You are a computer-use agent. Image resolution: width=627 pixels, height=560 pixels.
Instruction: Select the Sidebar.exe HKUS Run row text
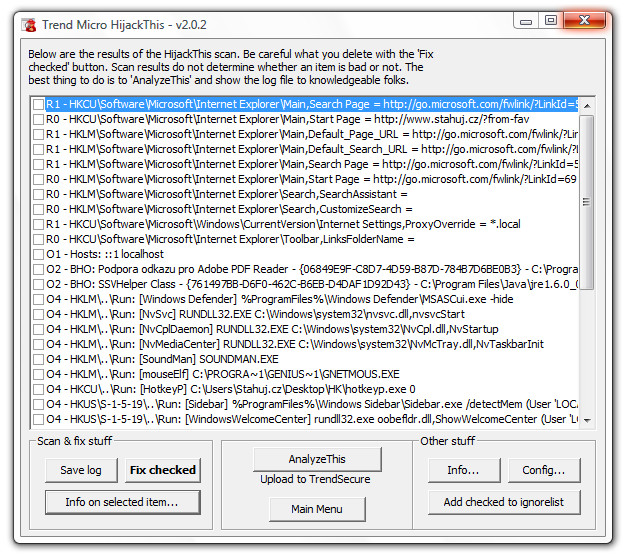[312, 404]
